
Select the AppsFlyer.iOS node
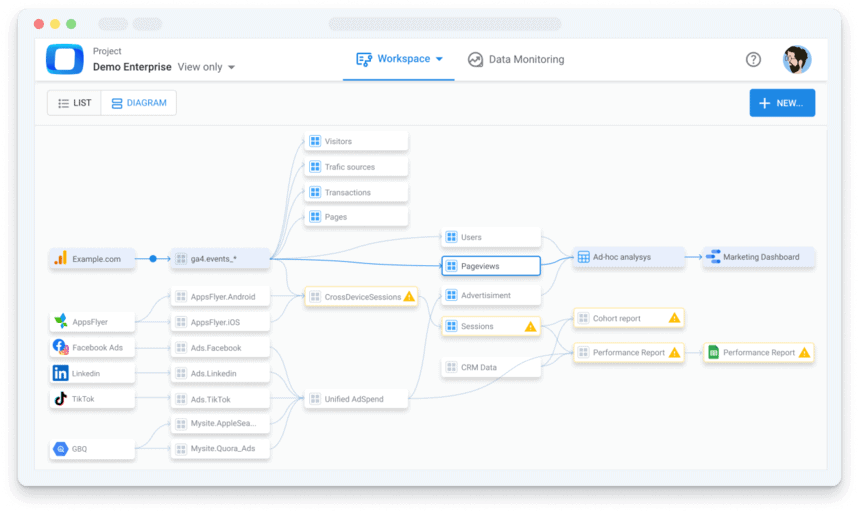tap(220, 322)
